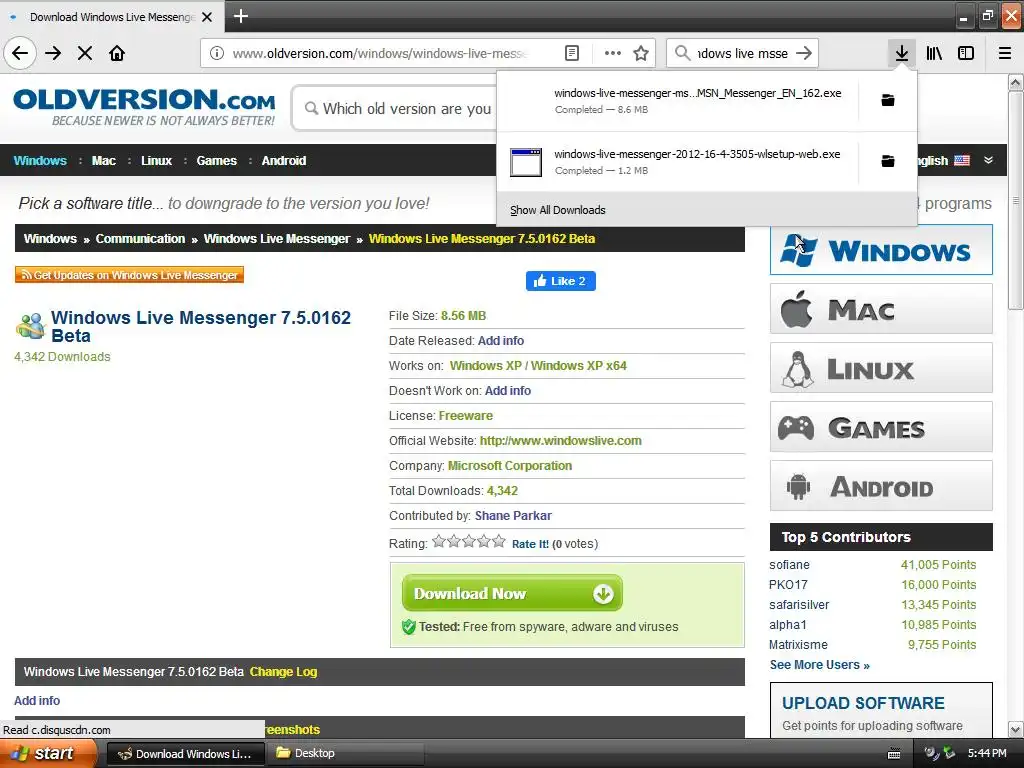This screenshot has width=1024, height=768.
Task: Bookmark this page with the star
Action: [x=641, y=53]
